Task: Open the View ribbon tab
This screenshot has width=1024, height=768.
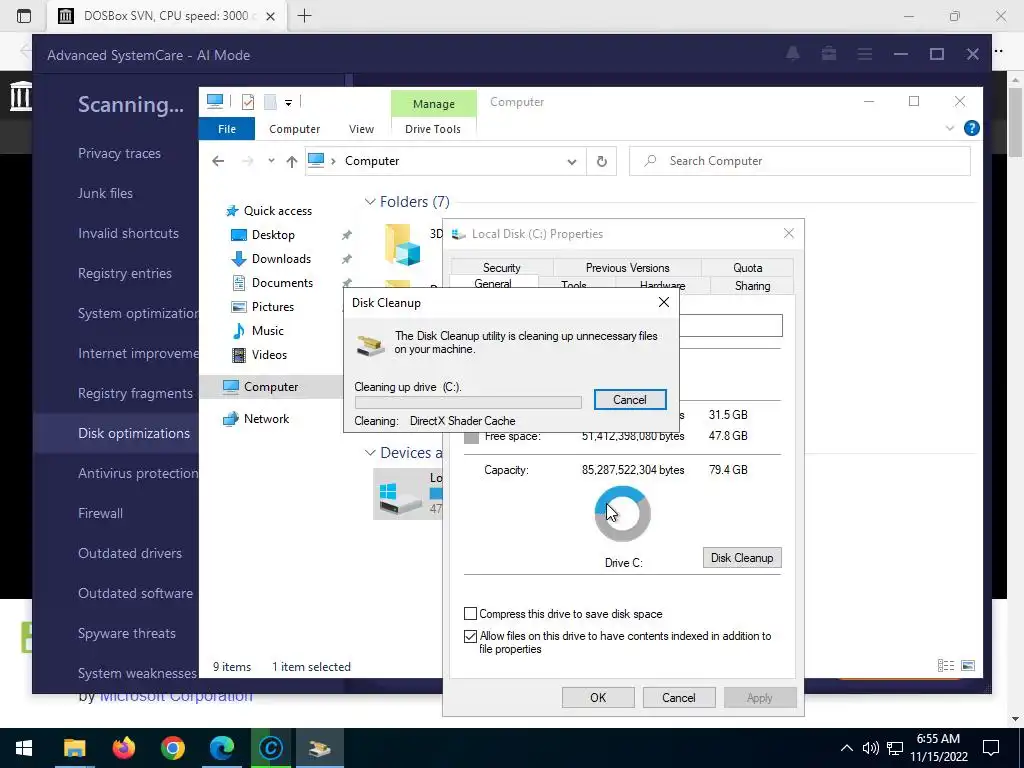Action: coord(361,129)
